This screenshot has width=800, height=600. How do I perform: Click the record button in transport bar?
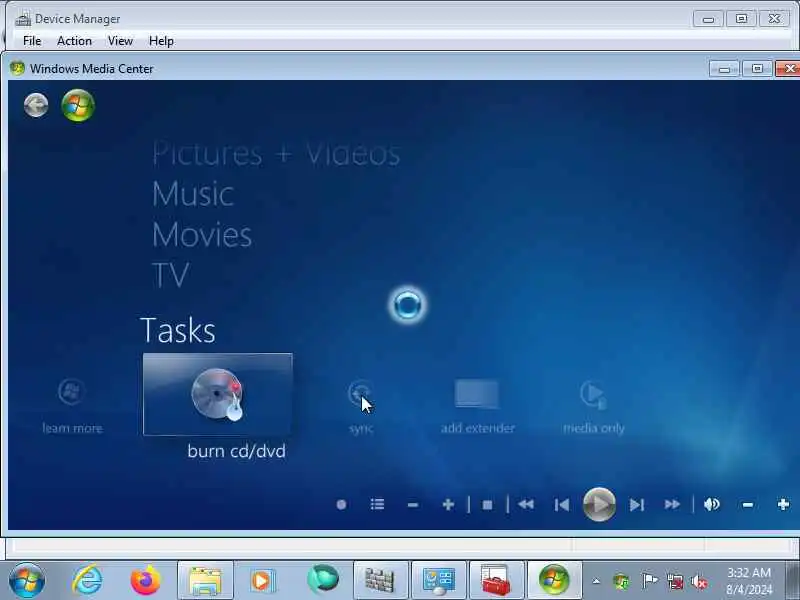click(341, 505)
